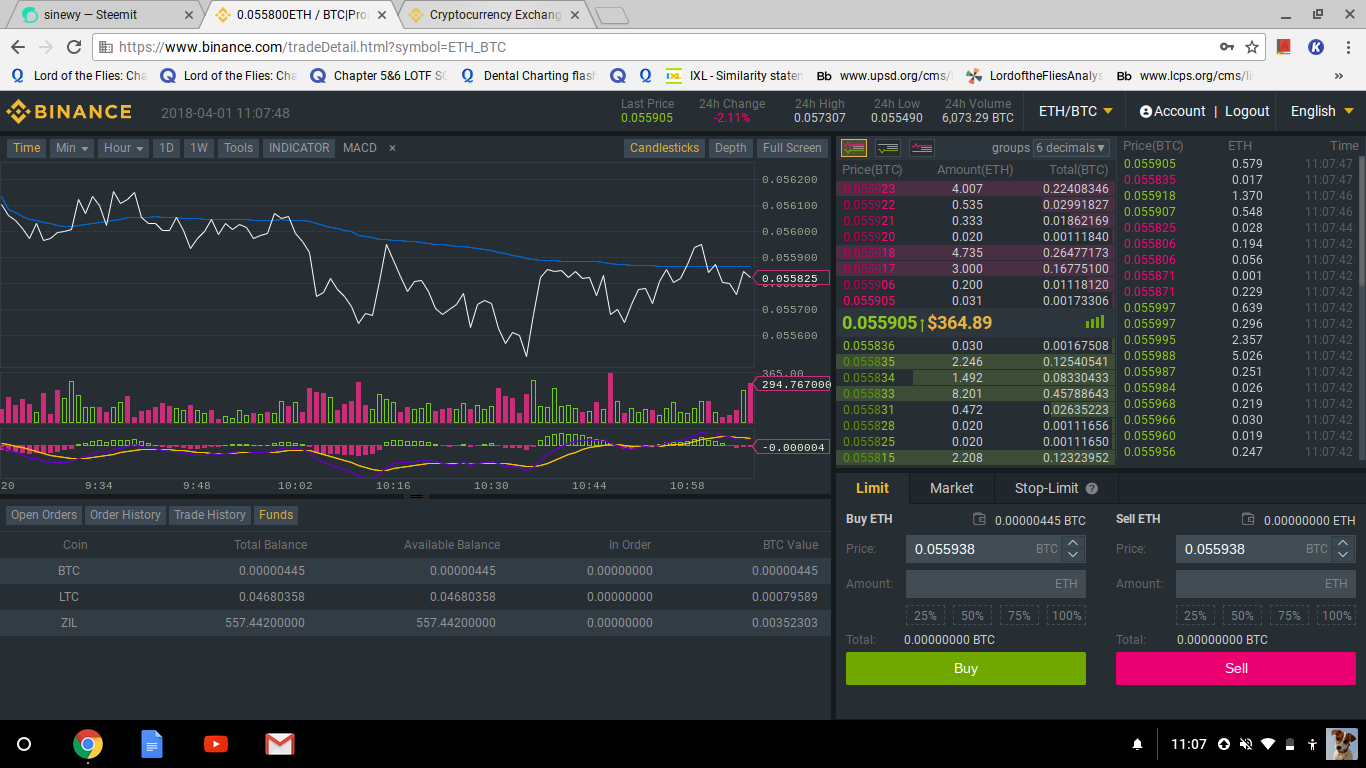Open YouTube from the shelf
The height and width of the screenshot is (768, 1366).
(215, 744)
